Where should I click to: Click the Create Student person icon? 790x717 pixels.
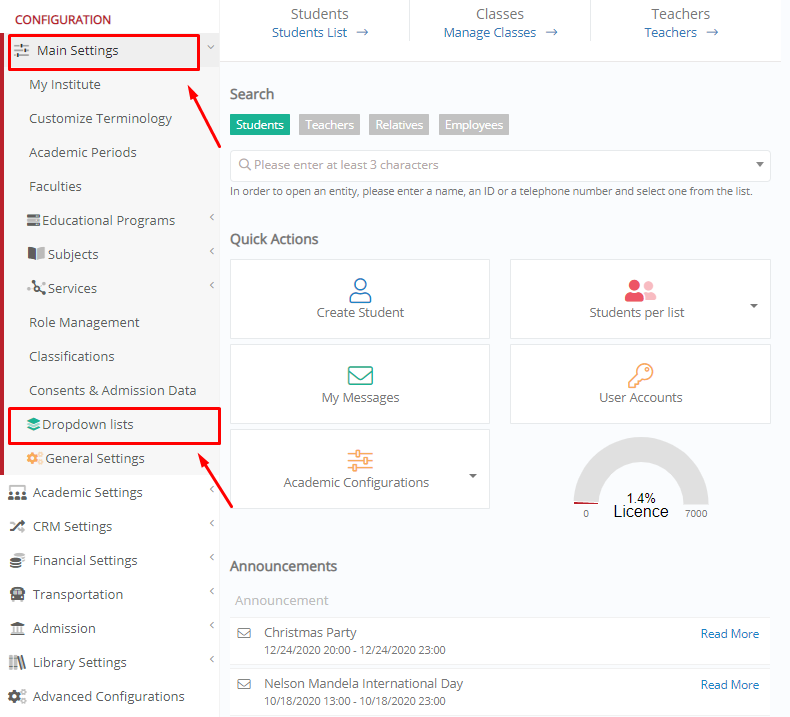click(x=360, y=290)
